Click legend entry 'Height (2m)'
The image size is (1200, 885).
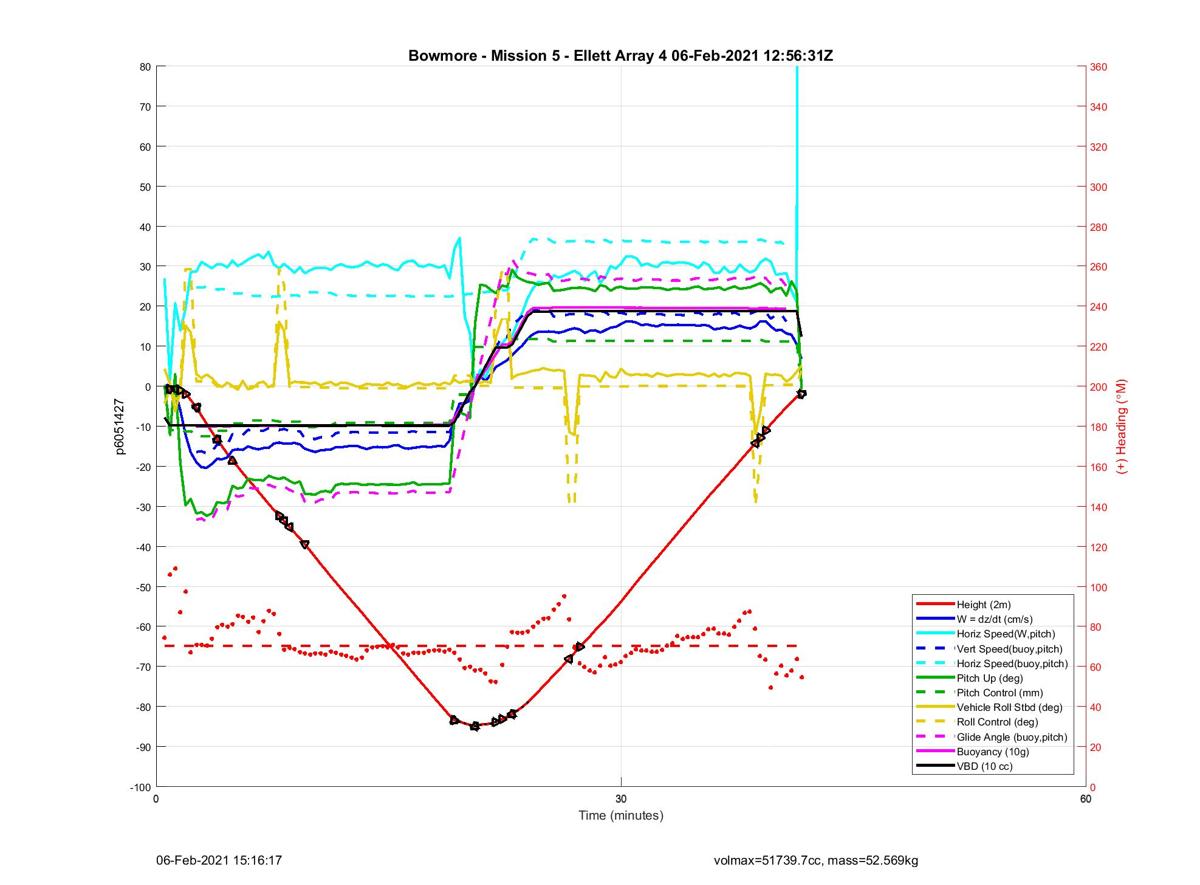[x=985, y=604]
